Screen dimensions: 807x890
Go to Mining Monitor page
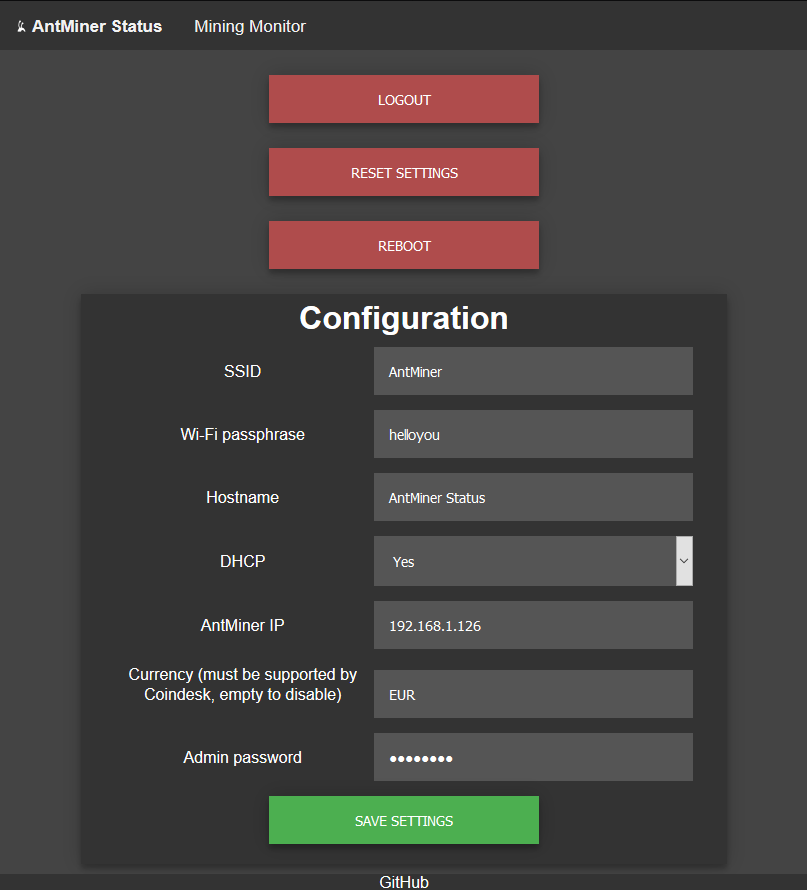pos(250,27)
